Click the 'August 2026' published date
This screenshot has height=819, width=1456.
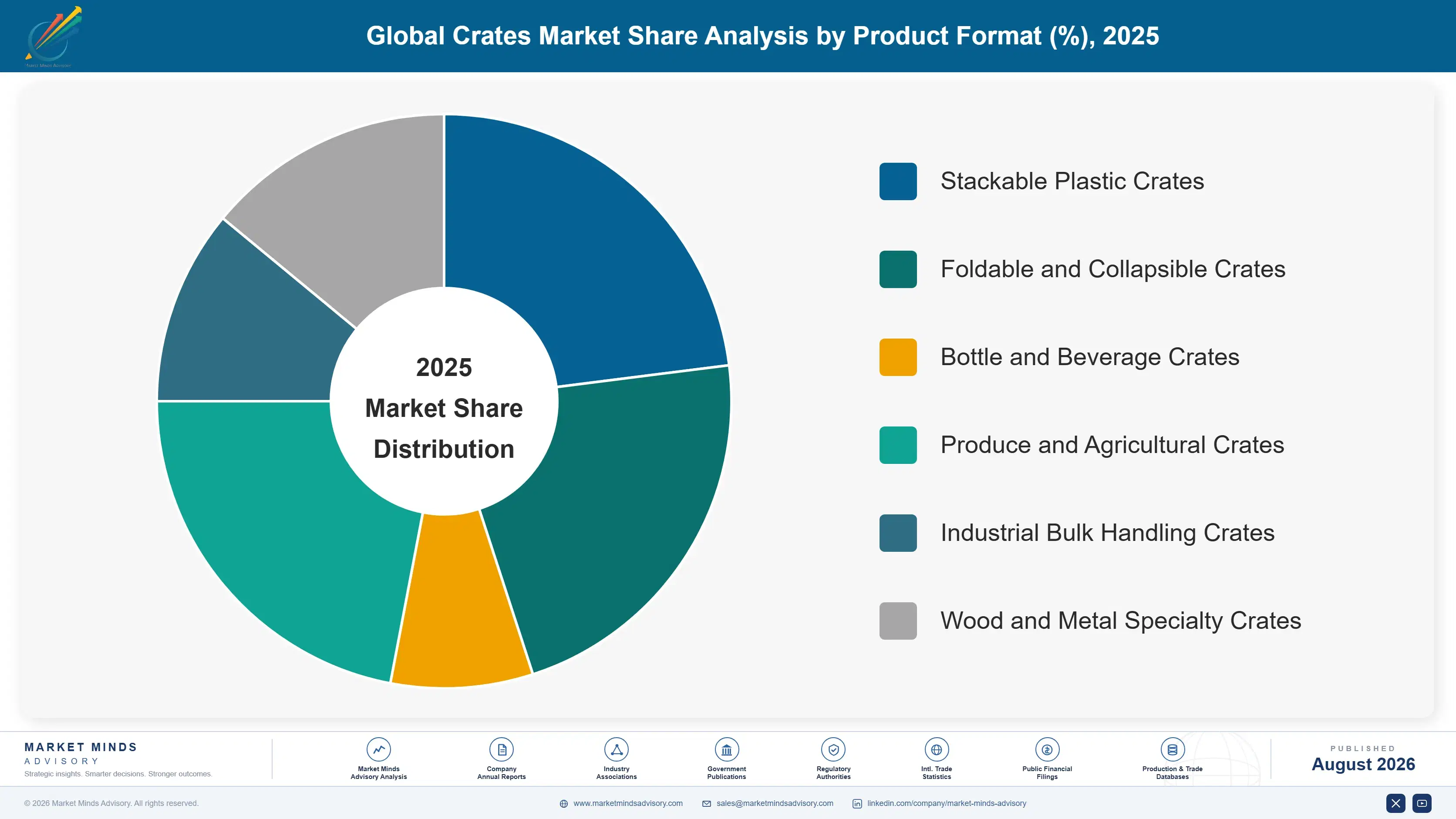click(x=1363, y=764)
